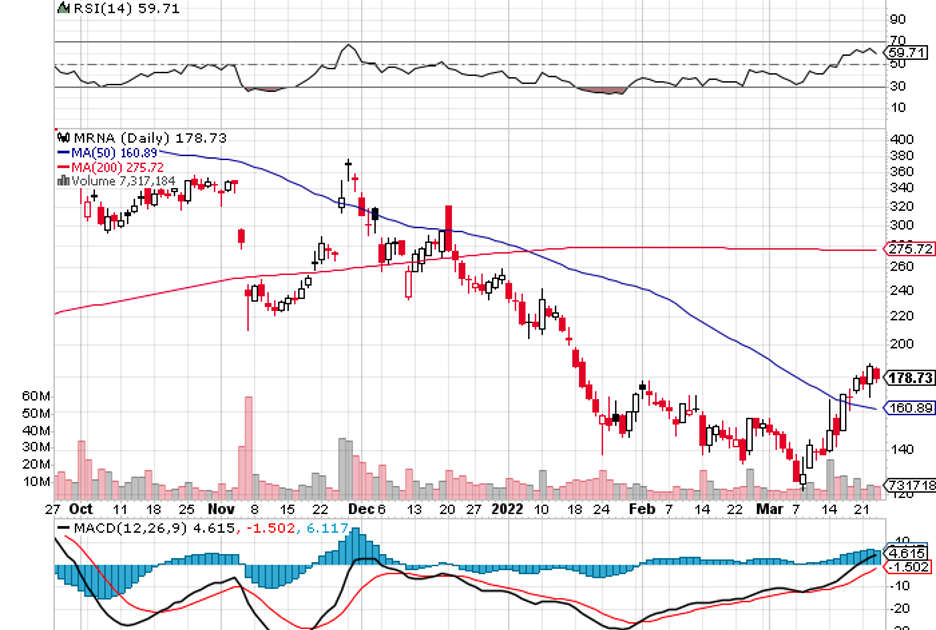Click the red MA(200) legend line
This screenshot has height=630, width=936.
click(62, 166)
